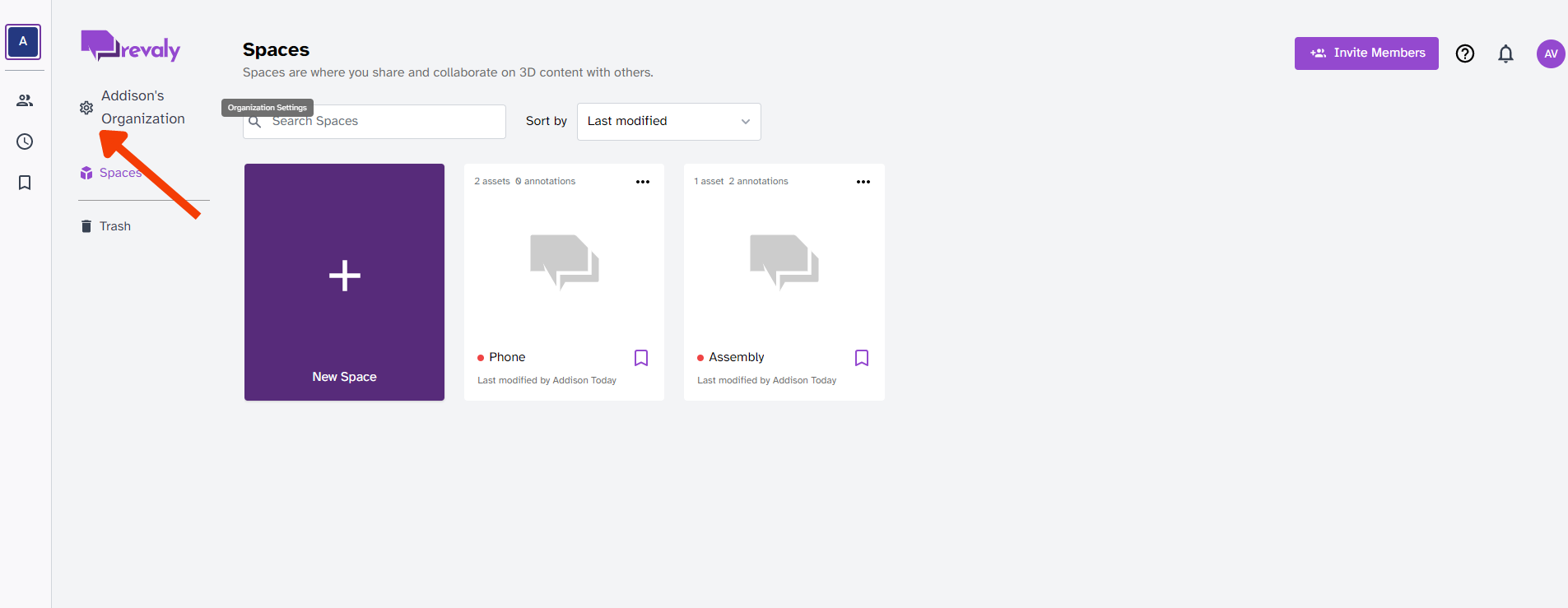
Task: Create a New Space
Action: 344,282
